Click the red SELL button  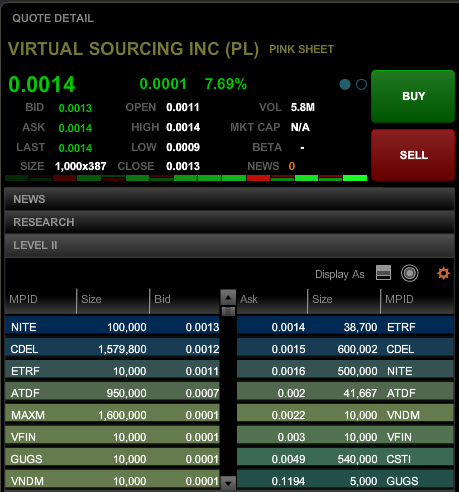click(413, 155)
